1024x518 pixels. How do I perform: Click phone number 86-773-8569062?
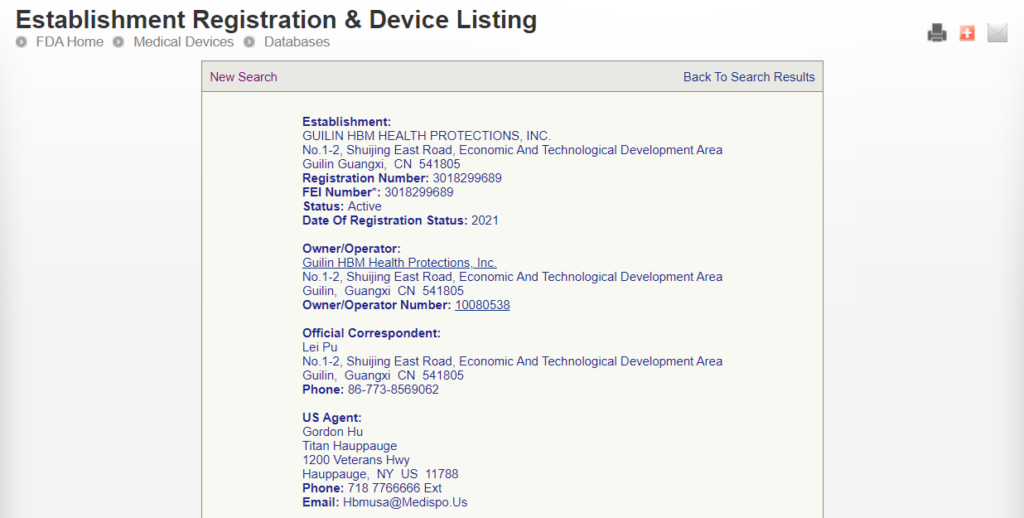click(393, 389)
